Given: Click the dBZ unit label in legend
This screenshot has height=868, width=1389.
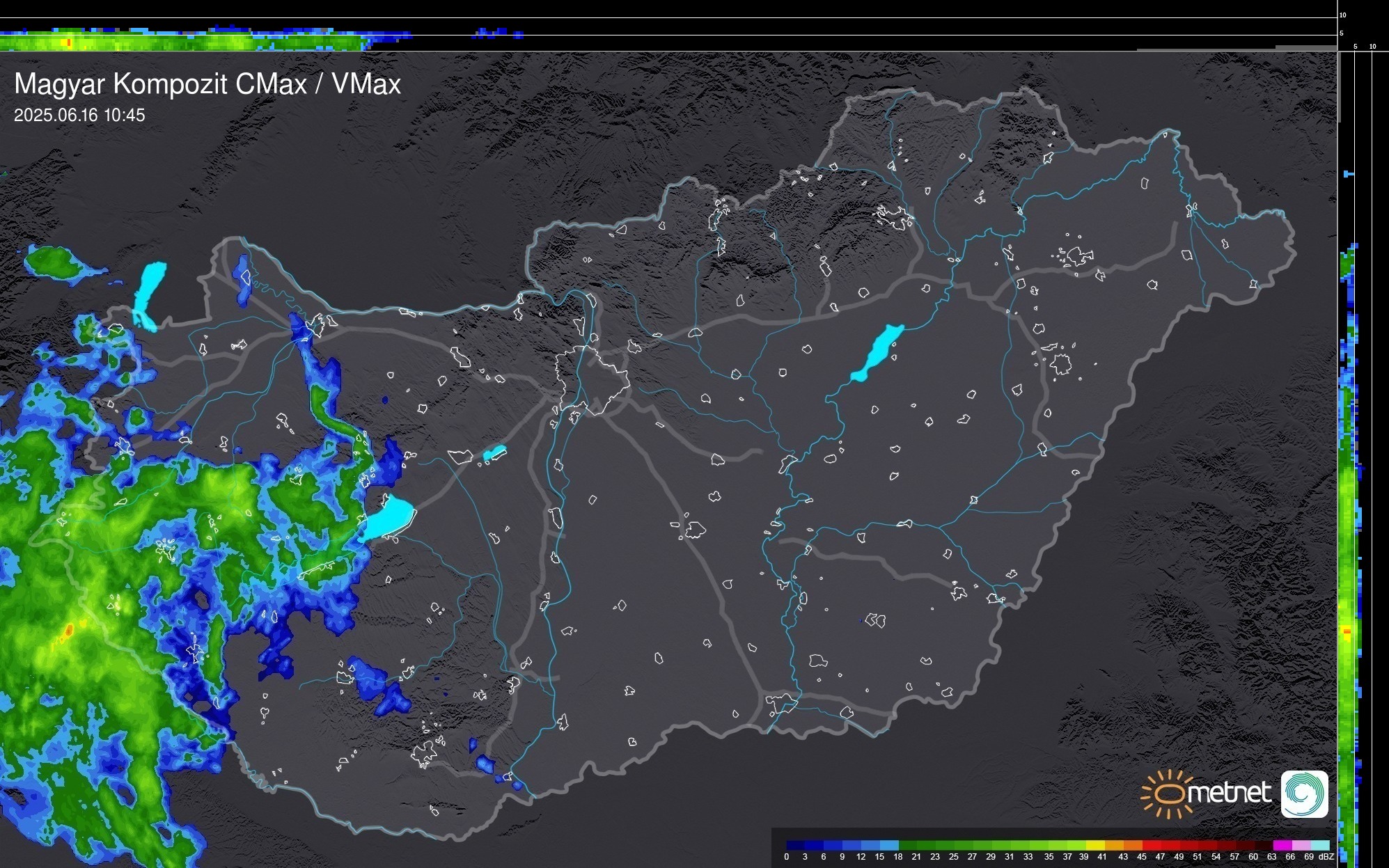Looking at the screenshot, I should pyautogui.click(x=1326, y=857).
